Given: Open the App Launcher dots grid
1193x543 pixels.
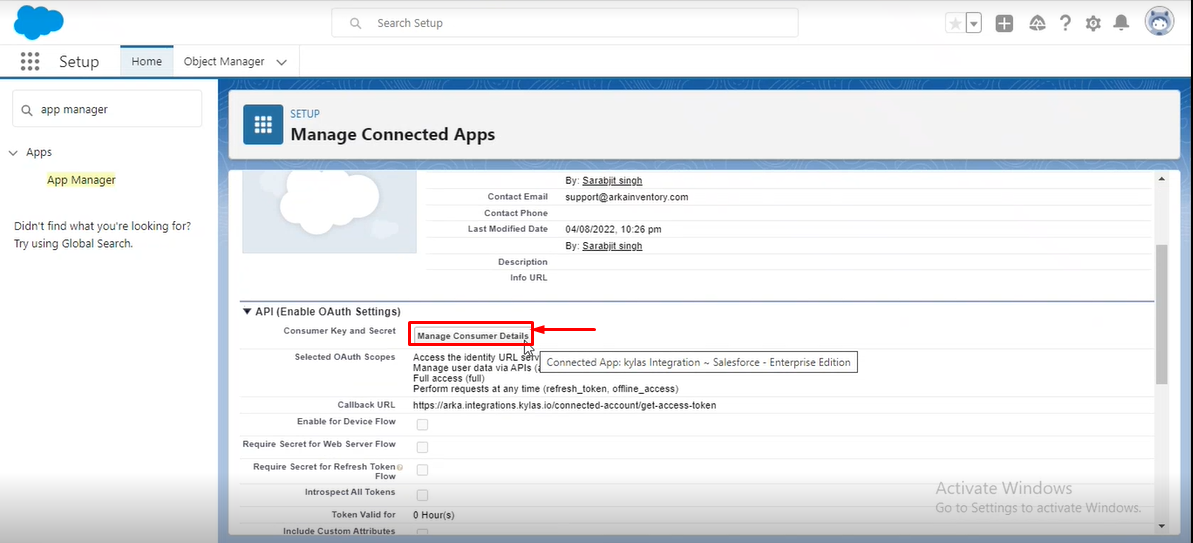Looking at the screenshot, I should (x=30, y=62).
